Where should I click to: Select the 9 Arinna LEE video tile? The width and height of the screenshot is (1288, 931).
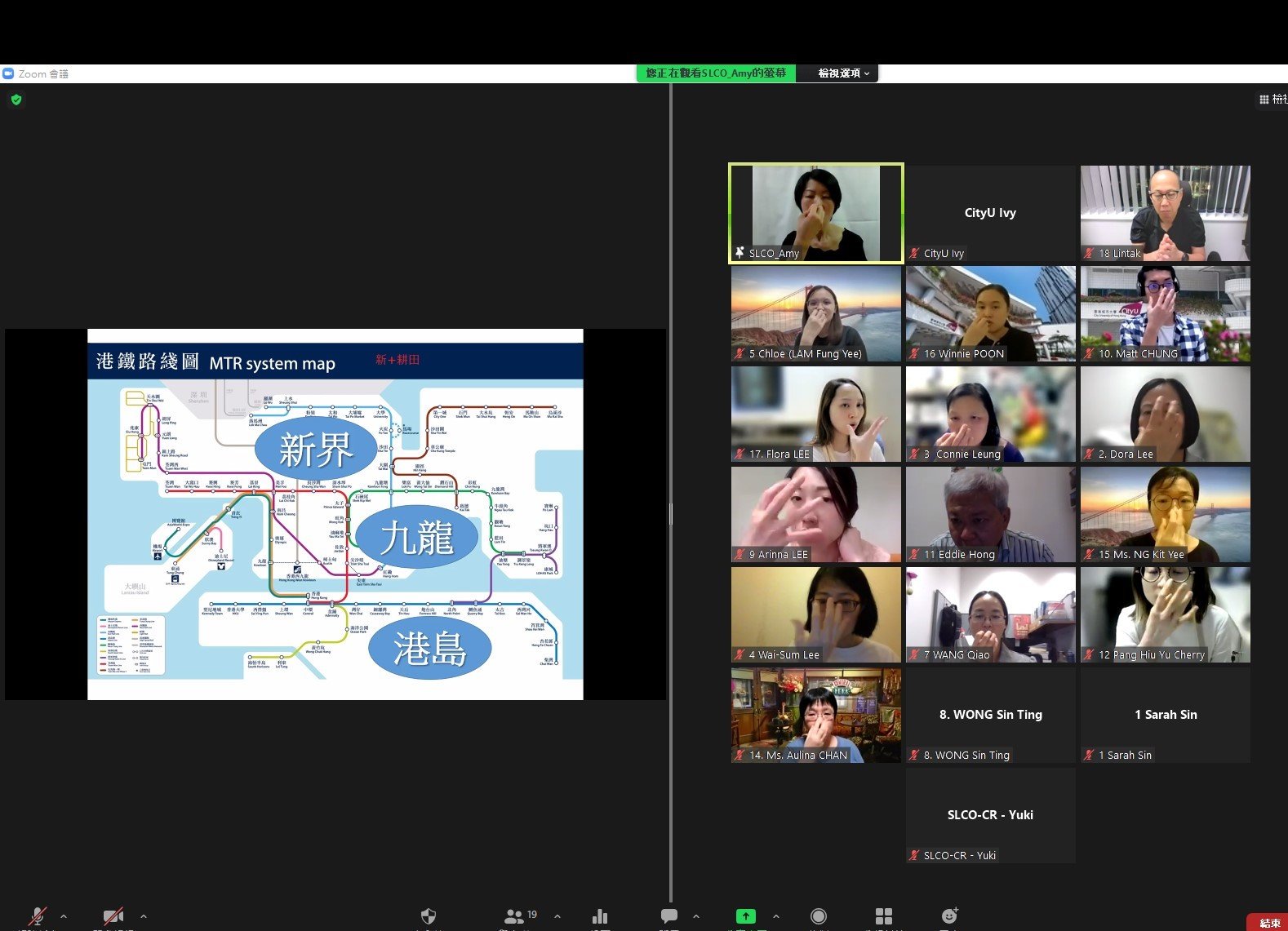point(816,515)
